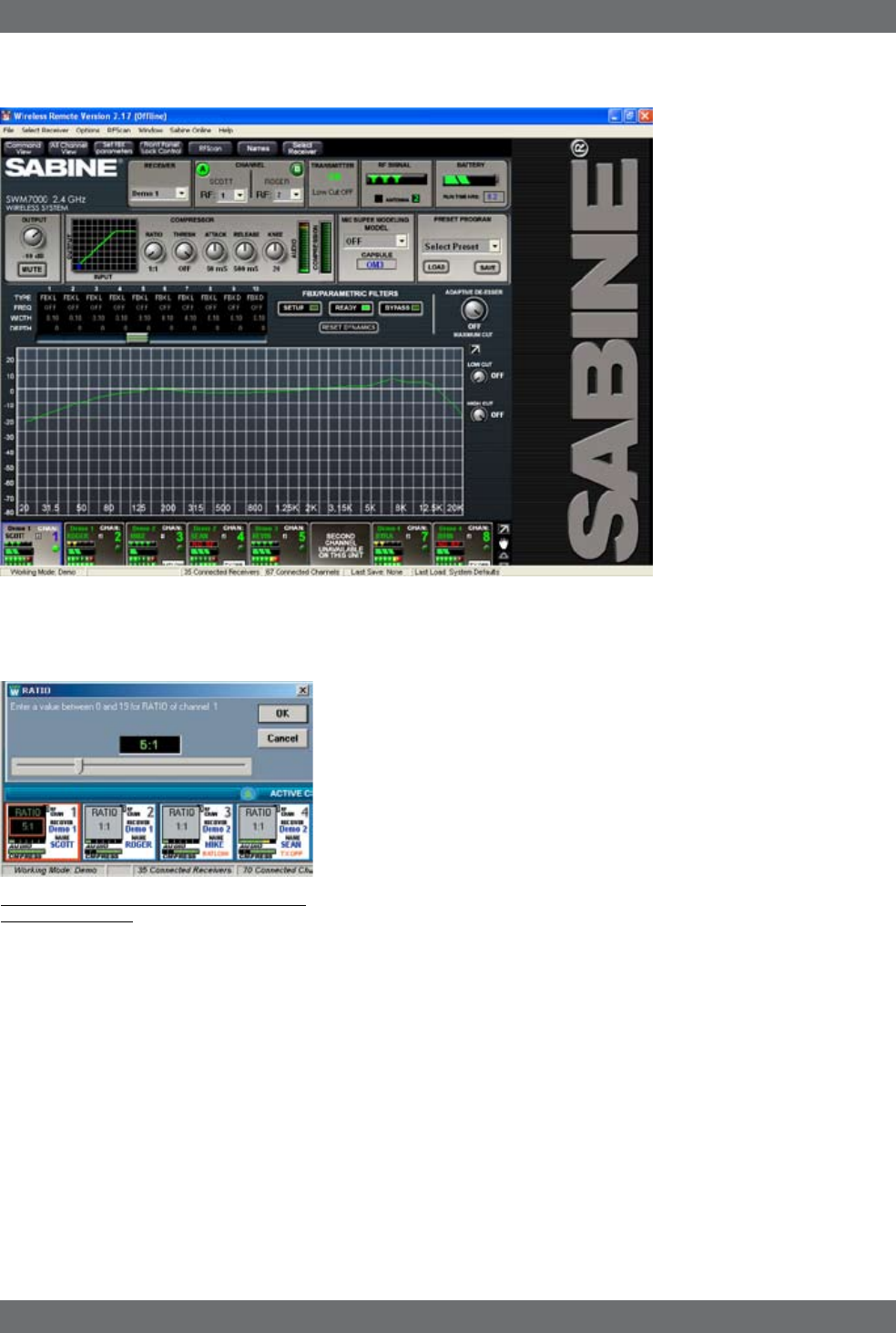Screen dimensions: 896x1333
Task: Click the preset LOAD button
Action: [436, 268]
